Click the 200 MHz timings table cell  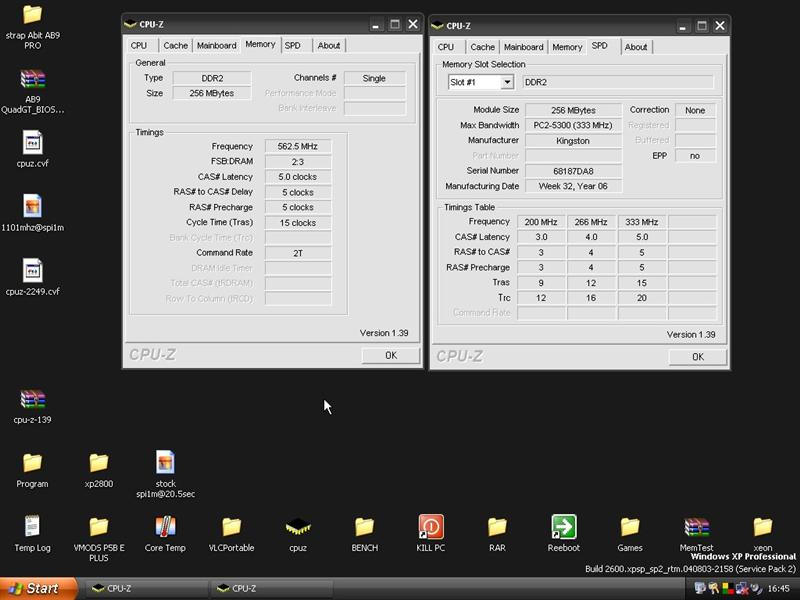(x=541, y=222)
